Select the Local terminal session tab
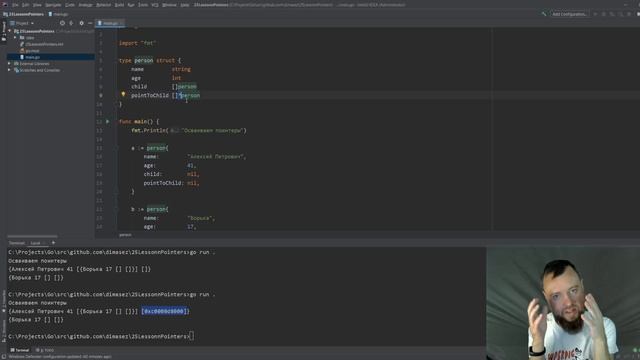The image size is (640, 360). [36, 243]
